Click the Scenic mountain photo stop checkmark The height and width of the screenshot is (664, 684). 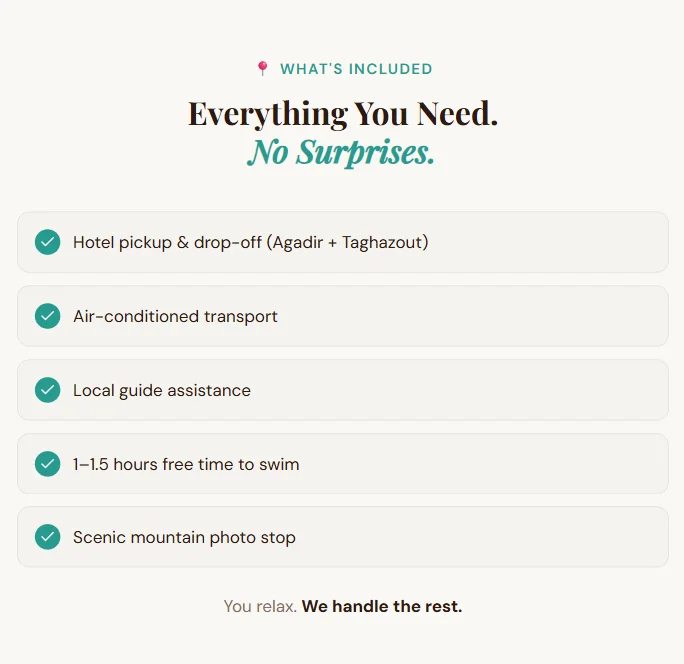(x=47, y=537)
